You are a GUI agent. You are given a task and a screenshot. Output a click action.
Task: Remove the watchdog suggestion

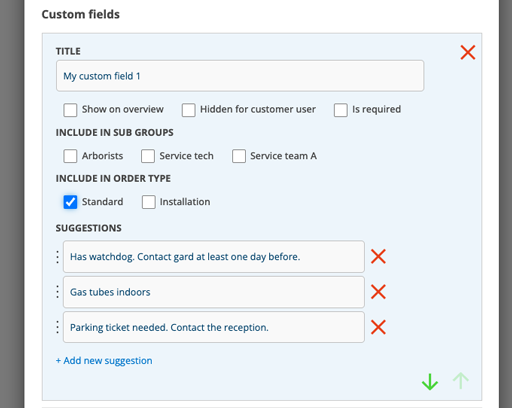[378, 257]
